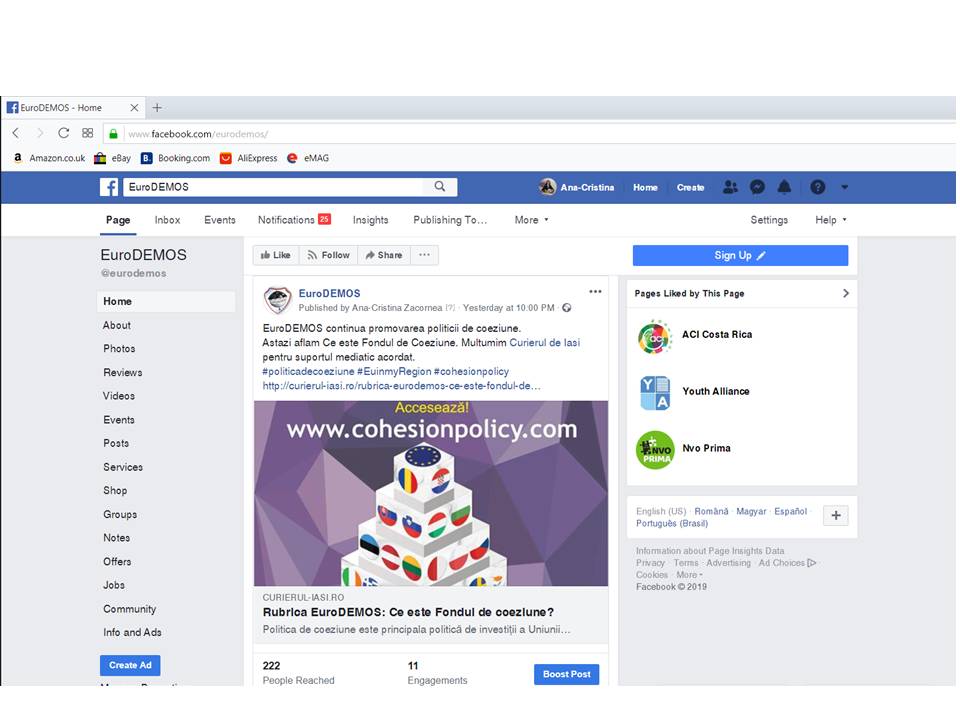Screen dimensions: 960x720
Task: Click the Ana-Cristina profile avatar
Action: tap(547, 187)
